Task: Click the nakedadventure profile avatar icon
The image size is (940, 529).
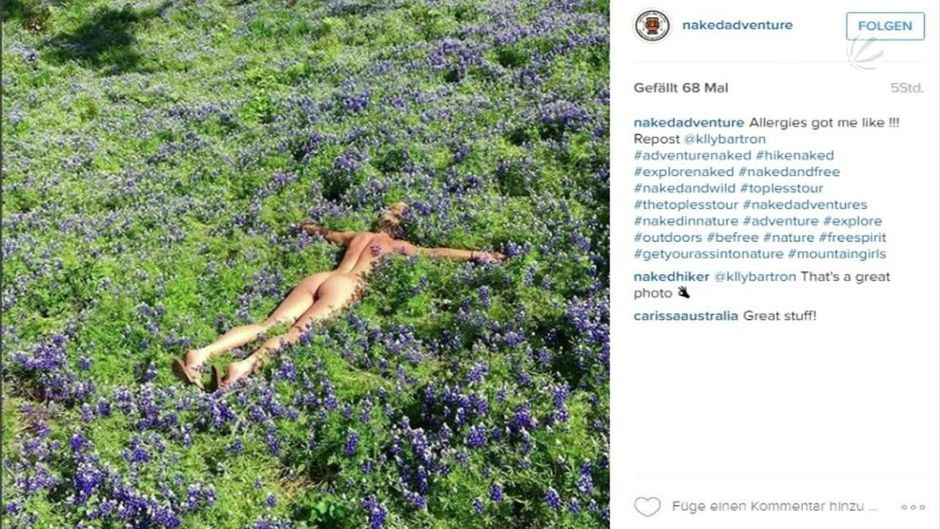Action: pos(652,26)
